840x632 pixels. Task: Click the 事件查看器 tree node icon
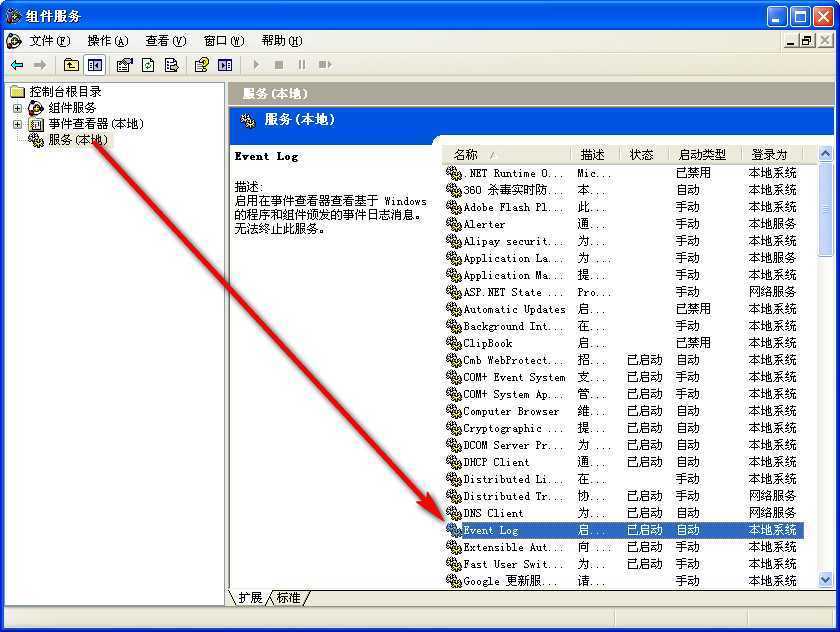tap(36, 124)
